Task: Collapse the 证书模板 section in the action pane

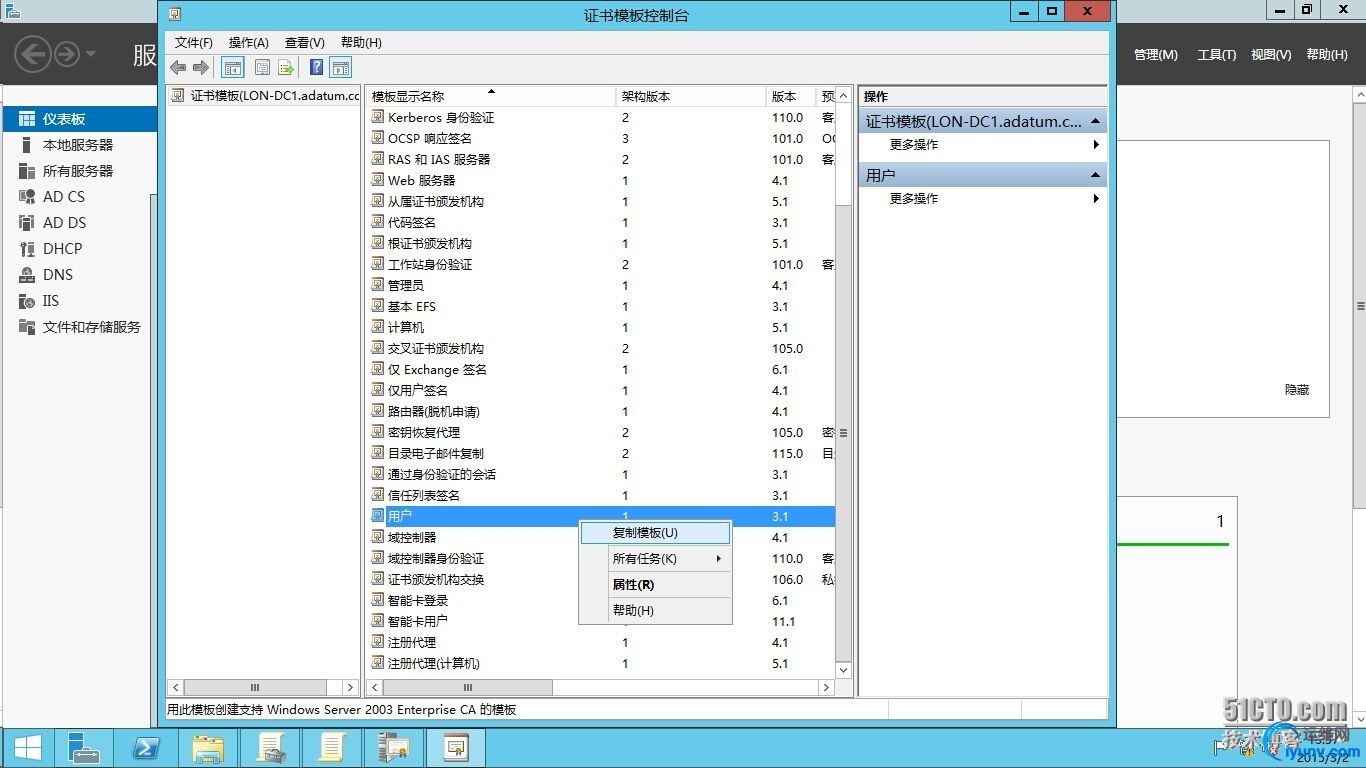Action: (x=1096, y=121)
